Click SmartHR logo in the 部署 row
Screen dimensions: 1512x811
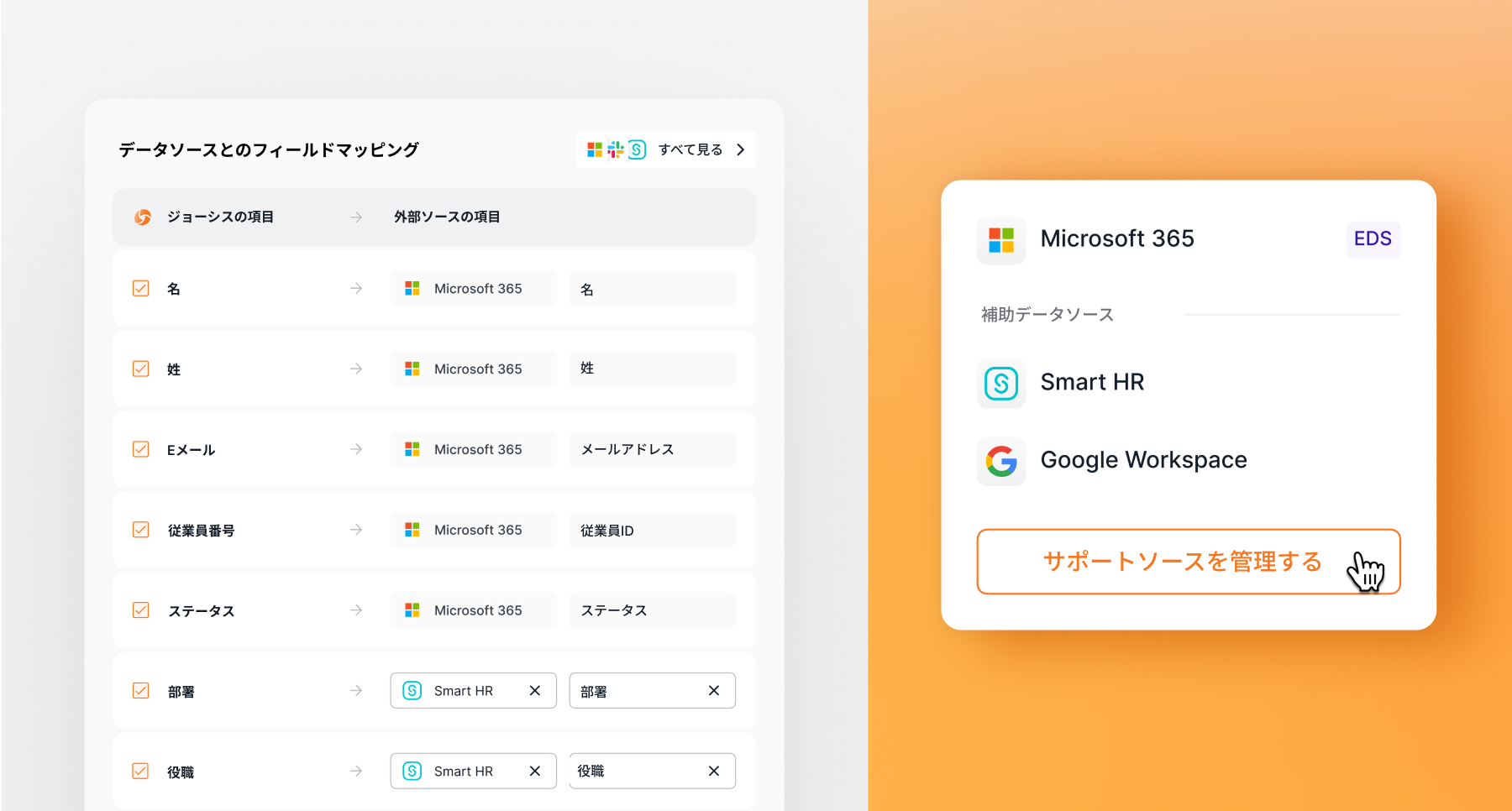[x=412, y=691]
